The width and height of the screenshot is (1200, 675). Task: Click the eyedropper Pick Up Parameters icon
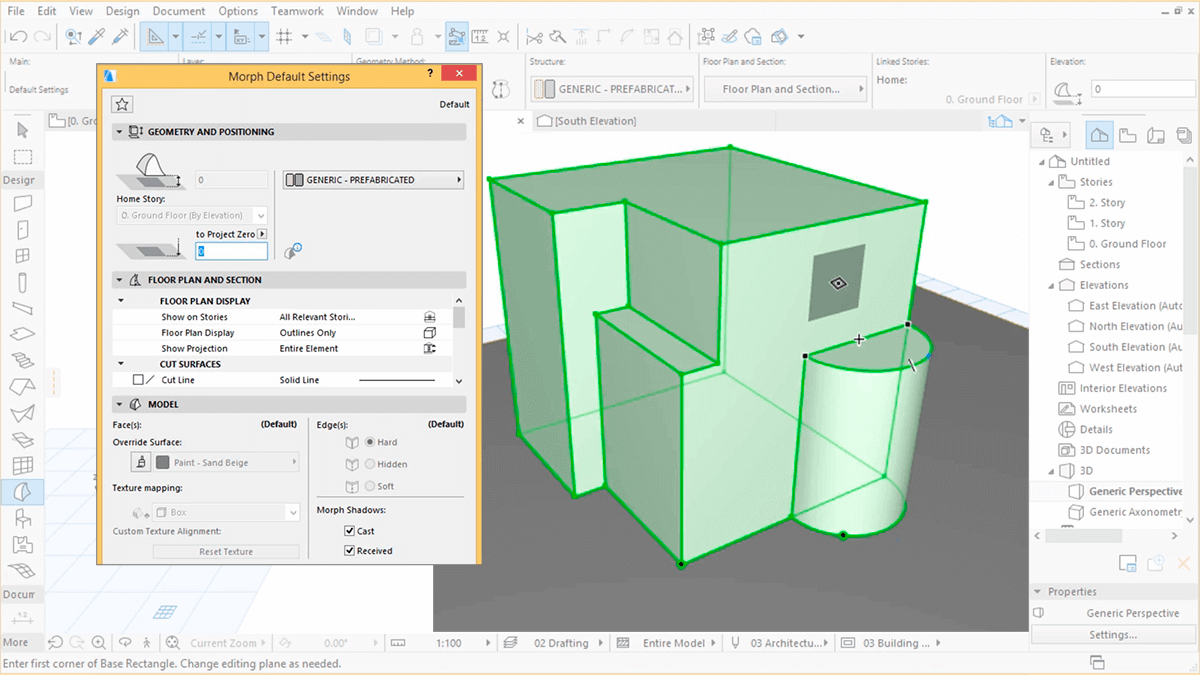[x=97, y=37]
